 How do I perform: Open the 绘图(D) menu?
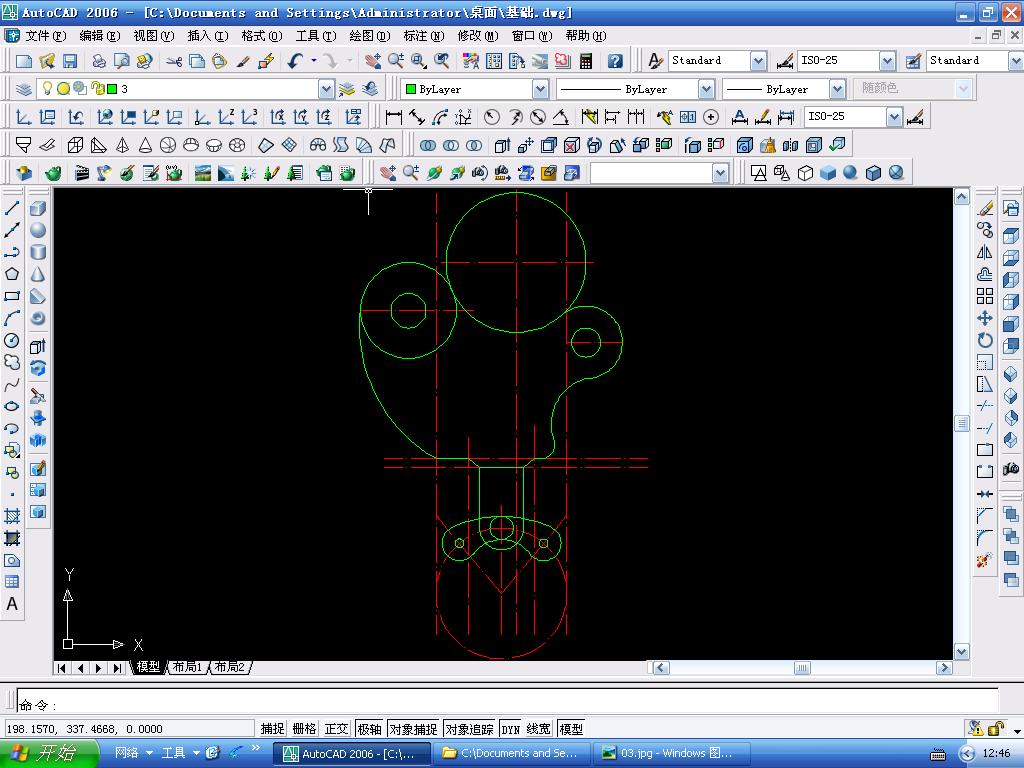click(x=370, y=36)
